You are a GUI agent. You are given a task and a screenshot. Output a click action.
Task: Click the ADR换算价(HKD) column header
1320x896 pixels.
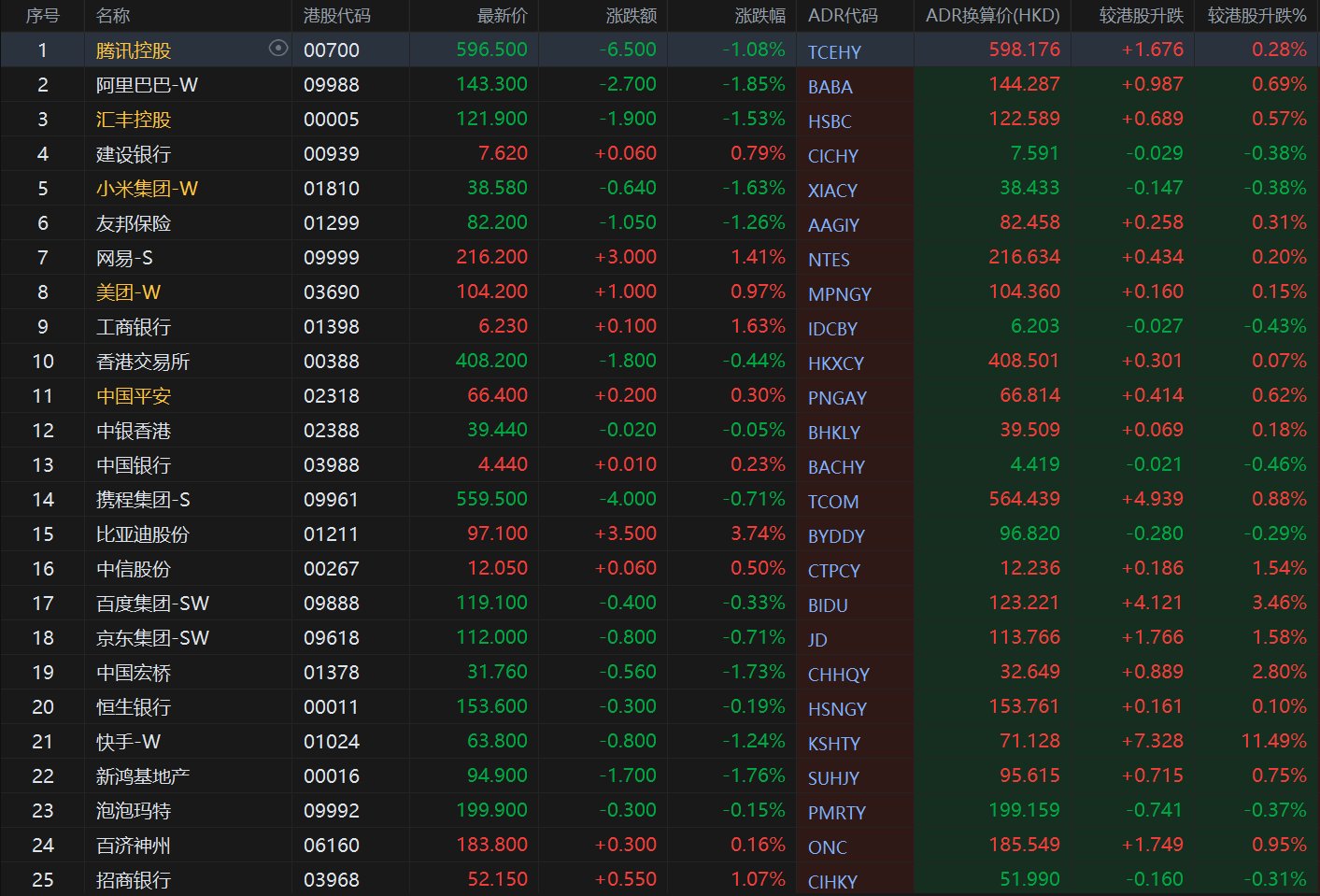click(x=992, y=16)
